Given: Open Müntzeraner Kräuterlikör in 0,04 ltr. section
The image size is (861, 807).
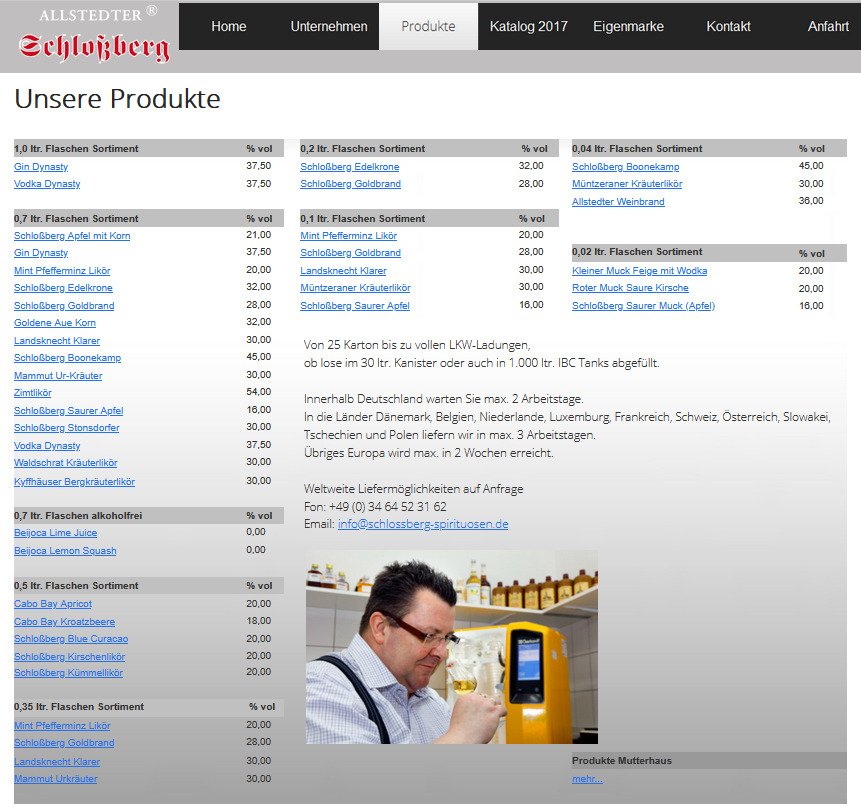Looking at the screenshot, I should (x=627, y=184).
